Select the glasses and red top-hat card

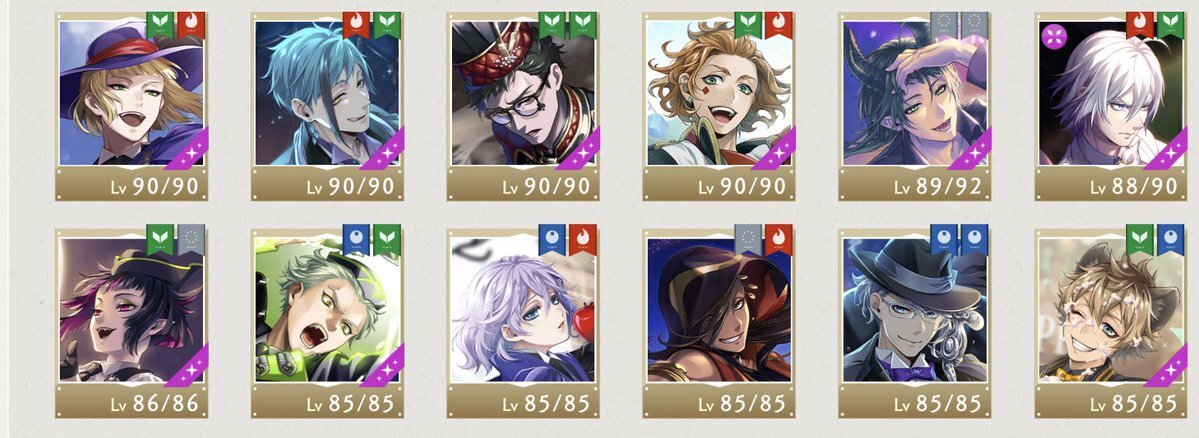(523, 107)
